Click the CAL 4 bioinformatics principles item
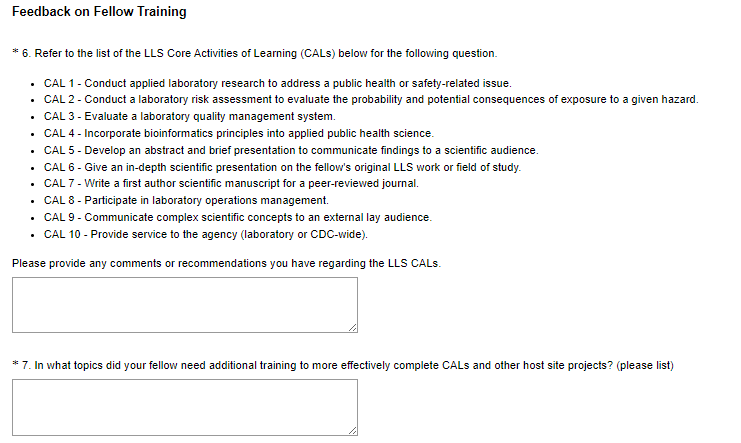This screenshot has height=443, width=741. [238, 133]
